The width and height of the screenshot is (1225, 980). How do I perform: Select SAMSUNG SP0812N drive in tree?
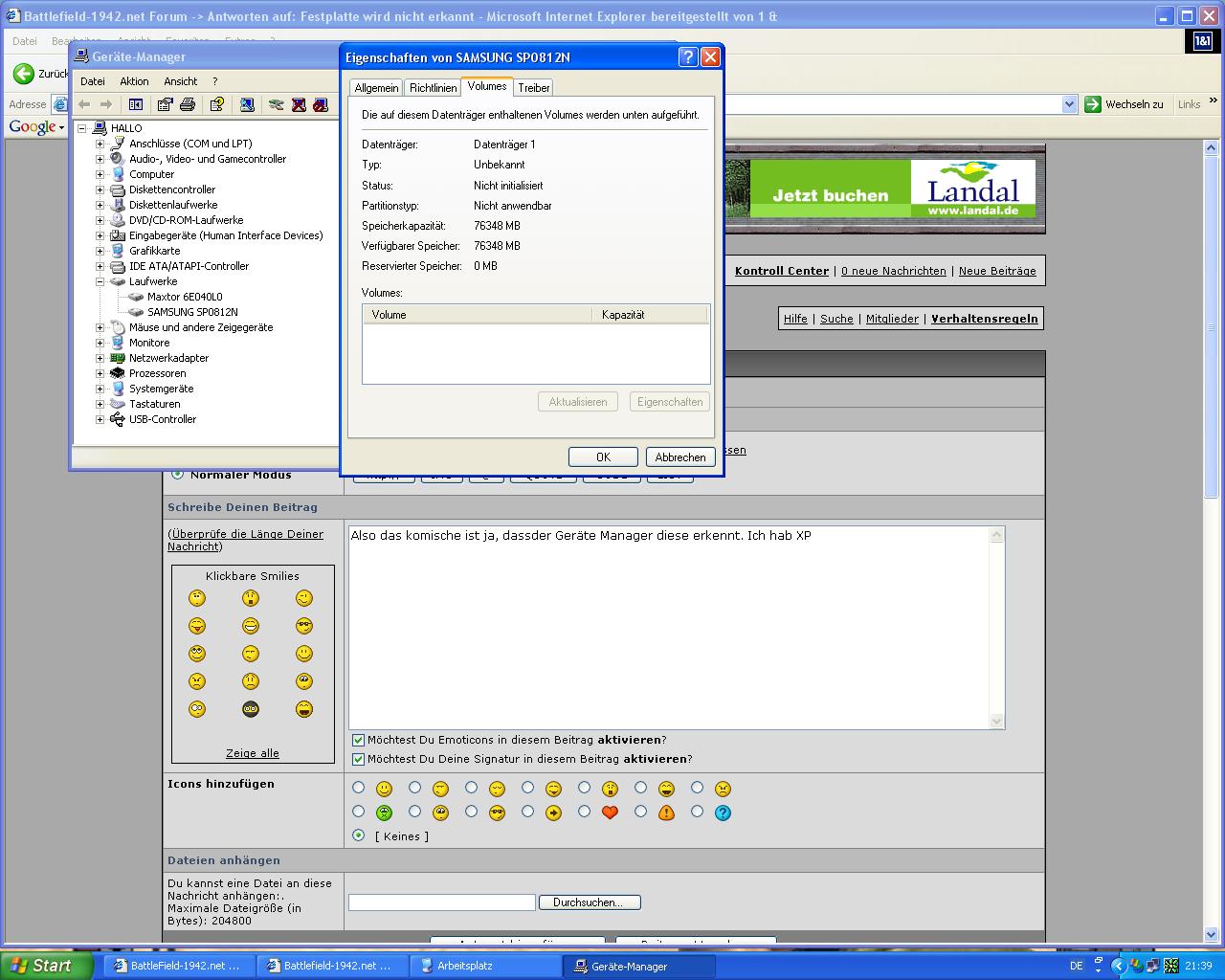pos(192,312)
